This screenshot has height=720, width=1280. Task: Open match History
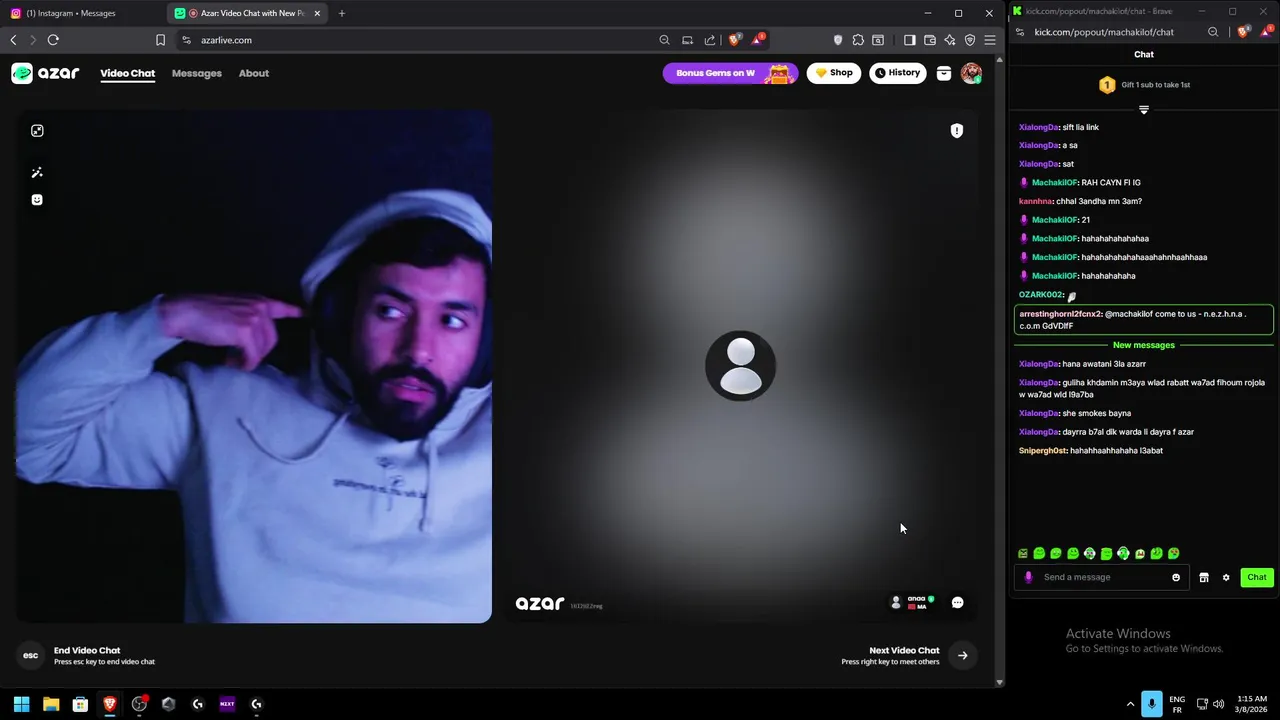[897, 73]
